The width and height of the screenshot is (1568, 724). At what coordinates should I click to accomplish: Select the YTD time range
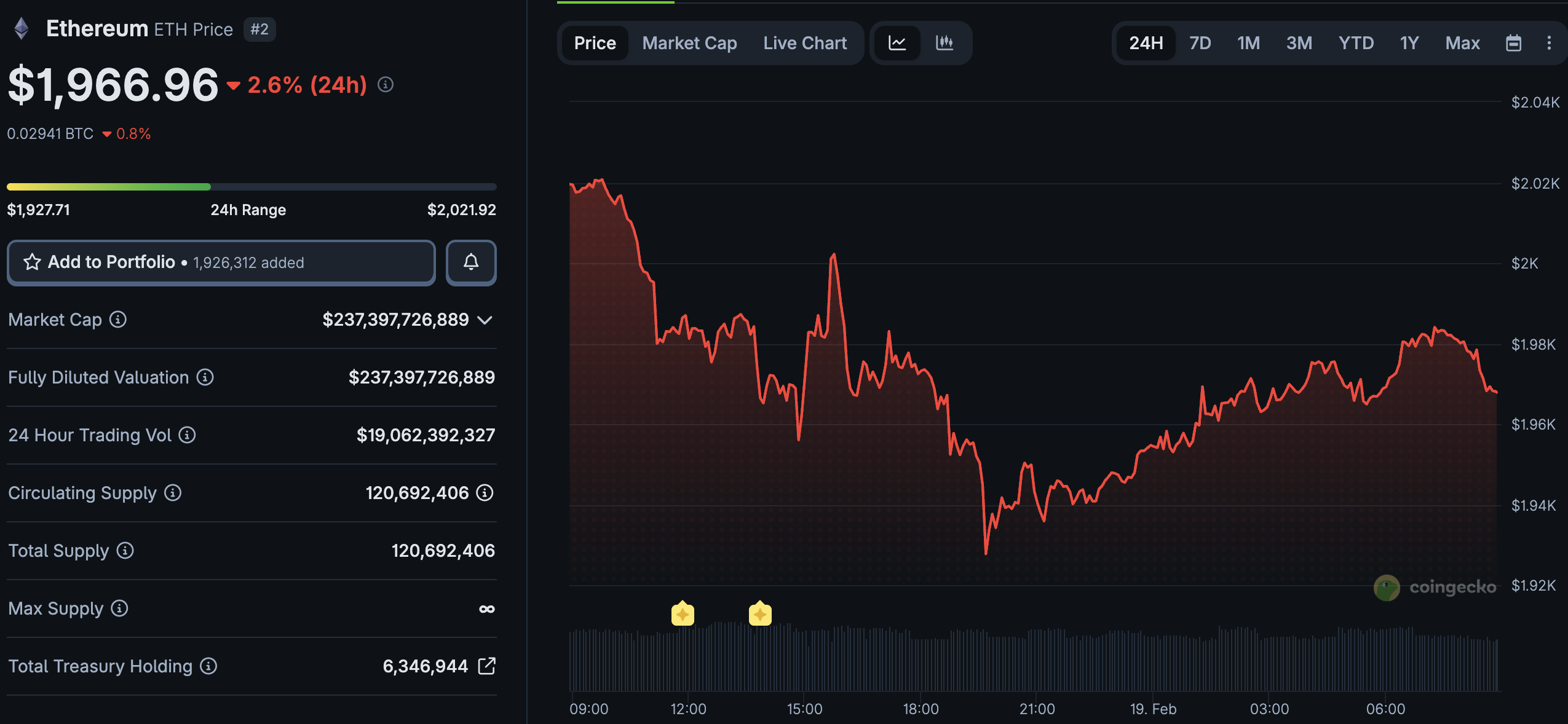point(1356,43)
